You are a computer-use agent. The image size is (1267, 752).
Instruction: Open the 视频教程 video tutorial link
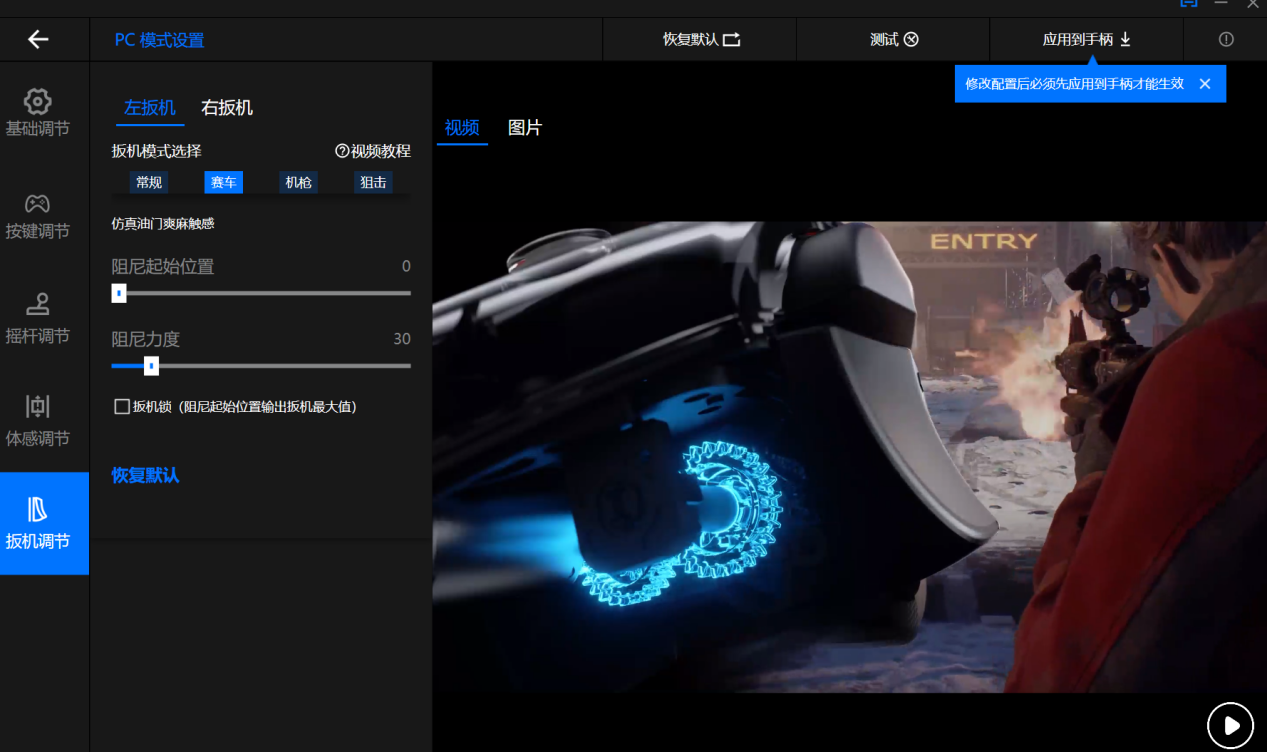pyautogui.click(x=373, y=151)
